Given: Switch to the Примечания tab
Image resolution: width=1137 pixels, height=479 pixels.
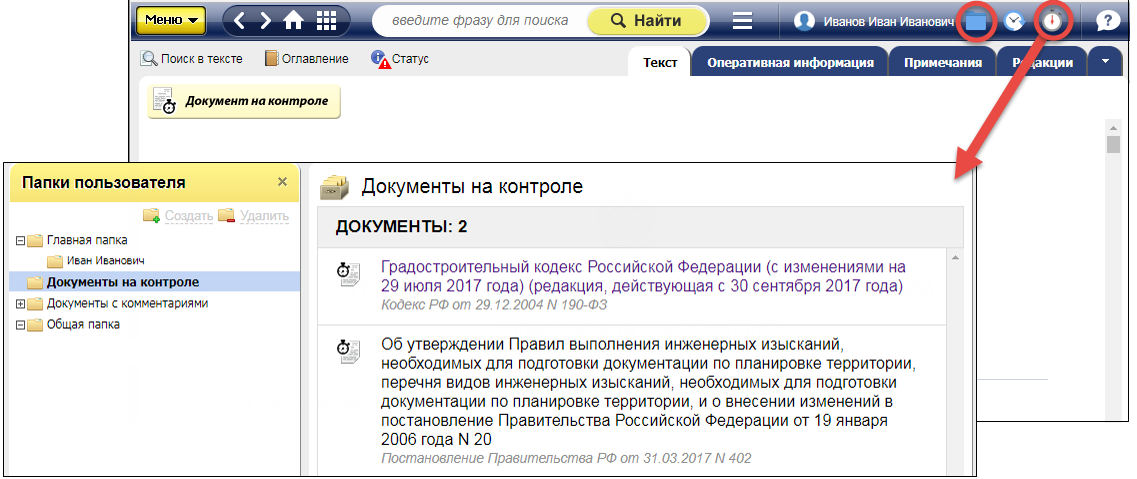Looking at the screenshot, I should (x=944, y=63).
